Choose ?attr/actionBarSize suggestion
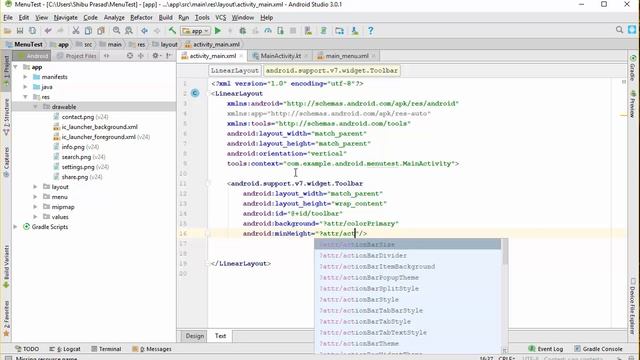 point(407,244)
